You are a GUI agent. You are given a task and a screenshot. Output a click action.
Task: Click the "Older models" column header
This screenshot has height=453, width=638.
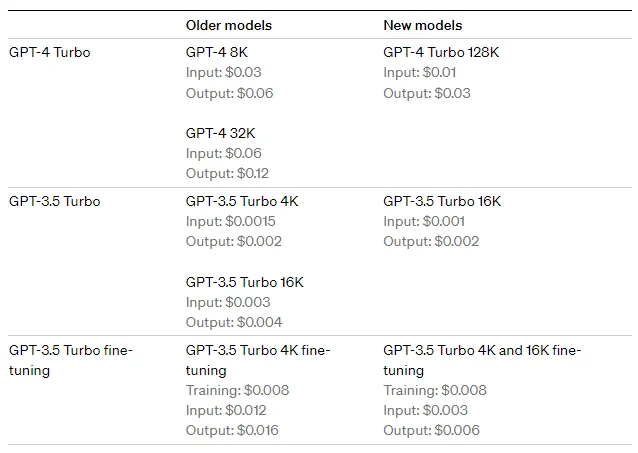(228, 24)
